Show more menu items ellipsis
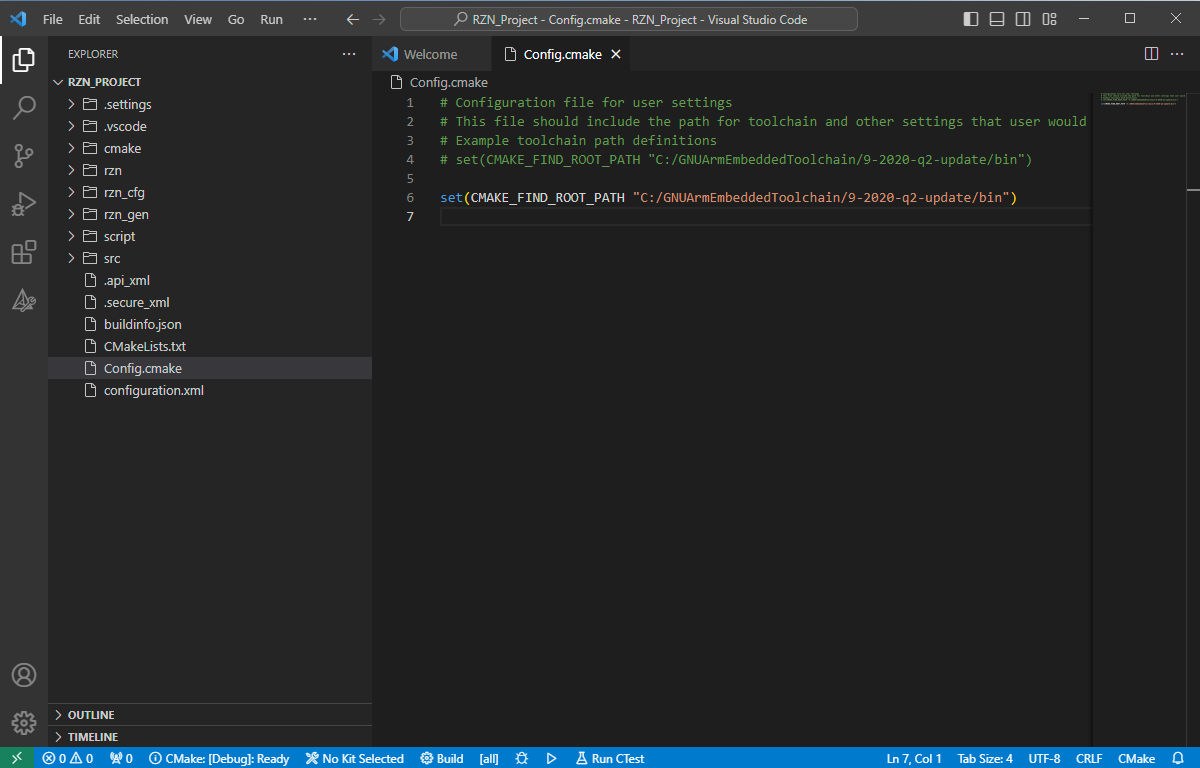1200x768 pixels. point(311,19)
